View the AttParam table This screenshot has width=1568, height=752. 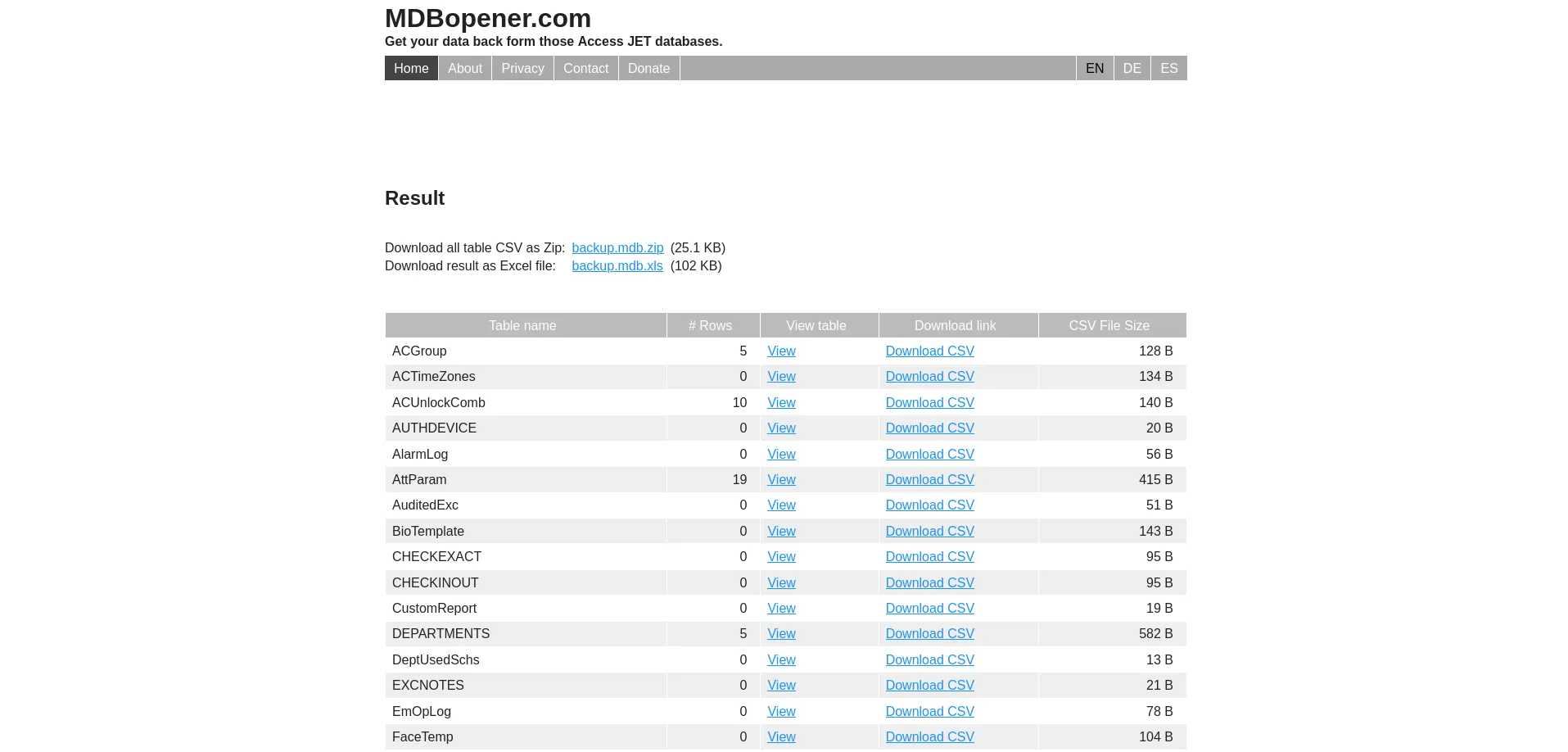point(781,479)
